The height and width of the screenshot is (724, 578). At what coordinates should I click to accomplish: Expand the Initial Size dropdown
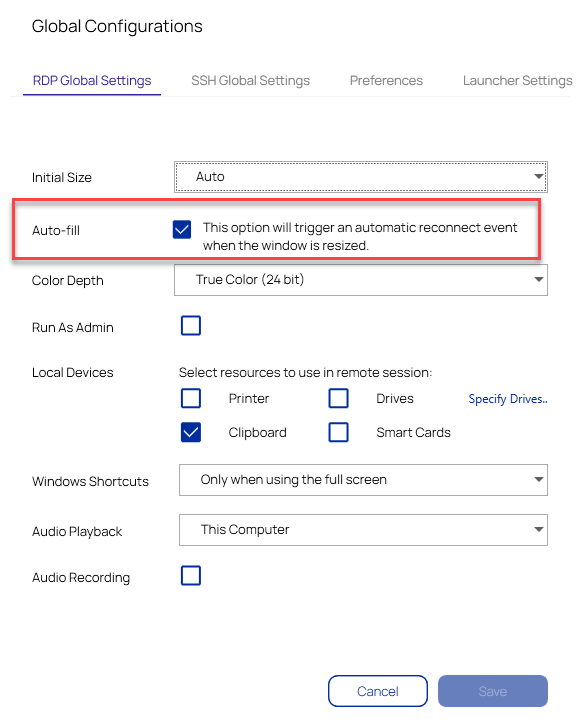coord(361,177)
